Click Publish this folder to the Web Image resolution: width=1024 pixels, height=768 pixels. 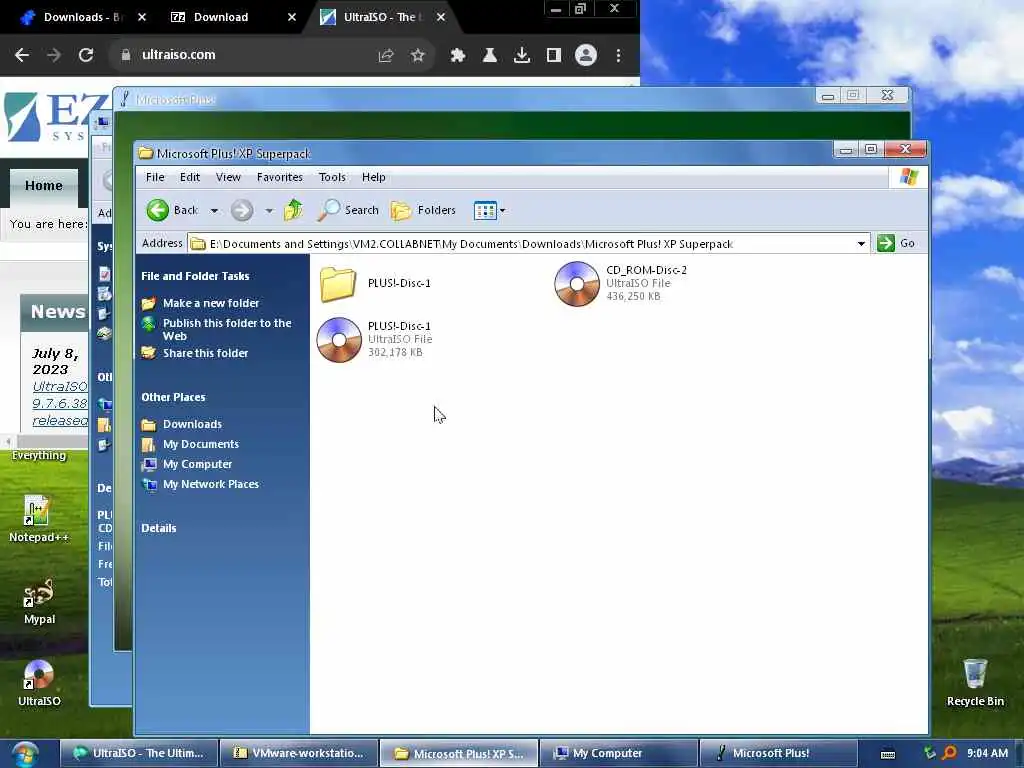tap(227, 329)
